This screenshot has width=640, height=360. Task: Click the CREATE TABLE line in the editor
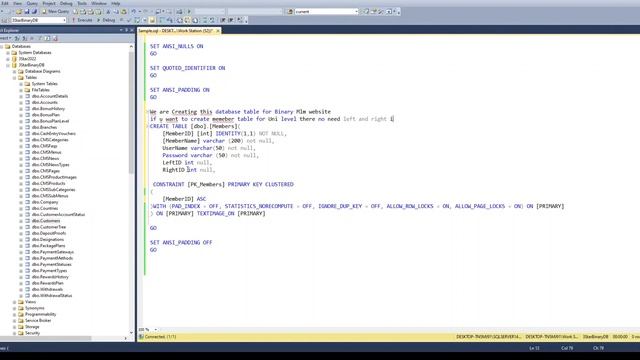click(195, 126)
